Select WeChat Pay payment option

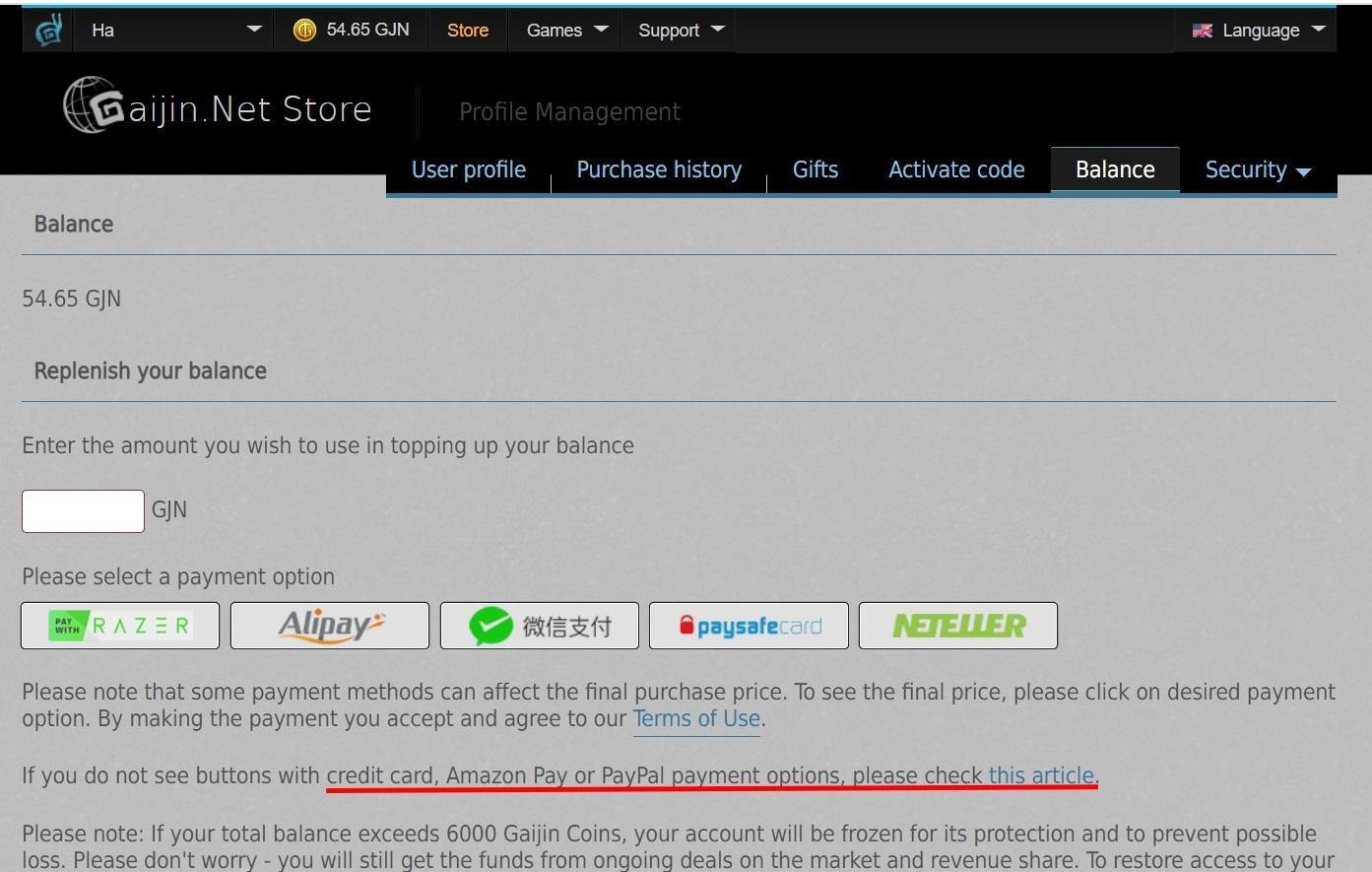pyautogui.click(x=540, y=626)
